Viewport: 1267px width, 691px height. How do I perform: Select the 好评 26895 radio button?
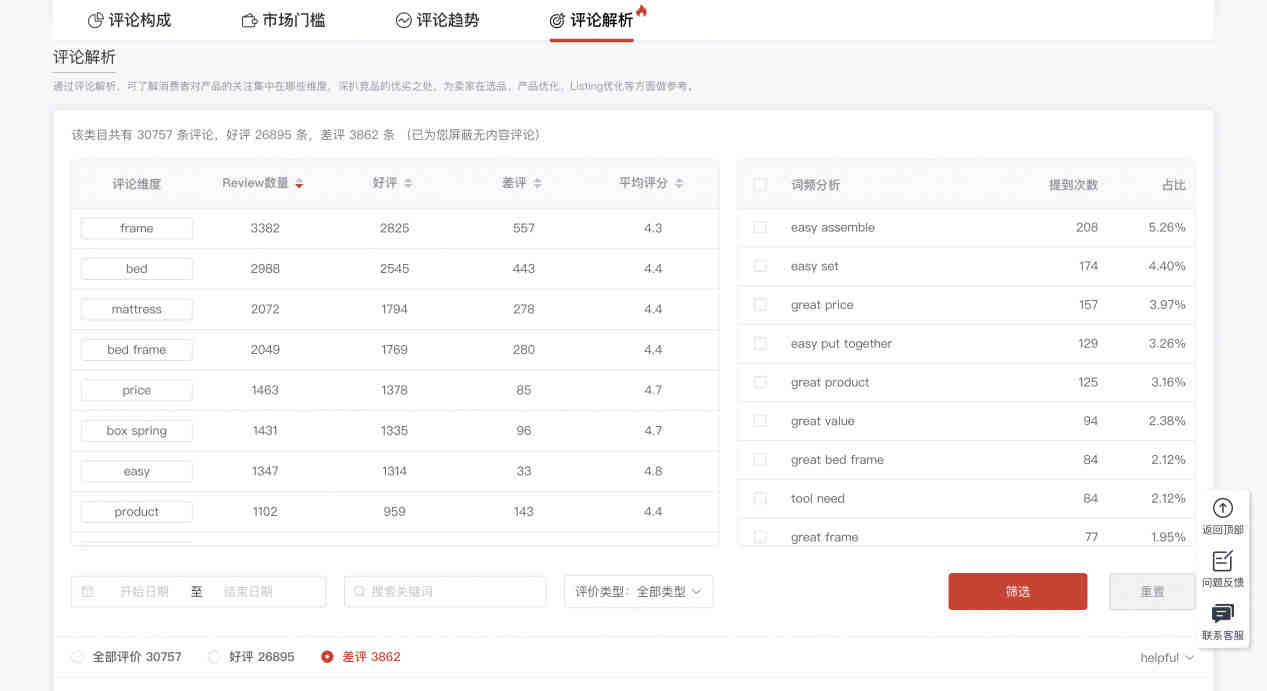pos(214,657)
